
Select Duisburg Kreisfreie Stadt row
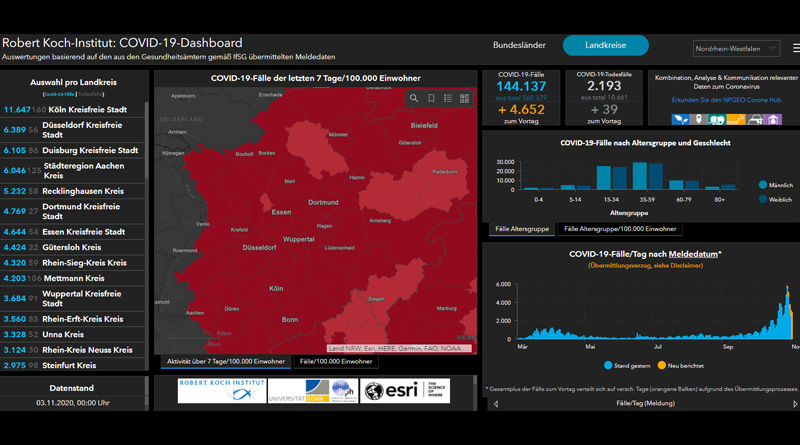point(72,151)
